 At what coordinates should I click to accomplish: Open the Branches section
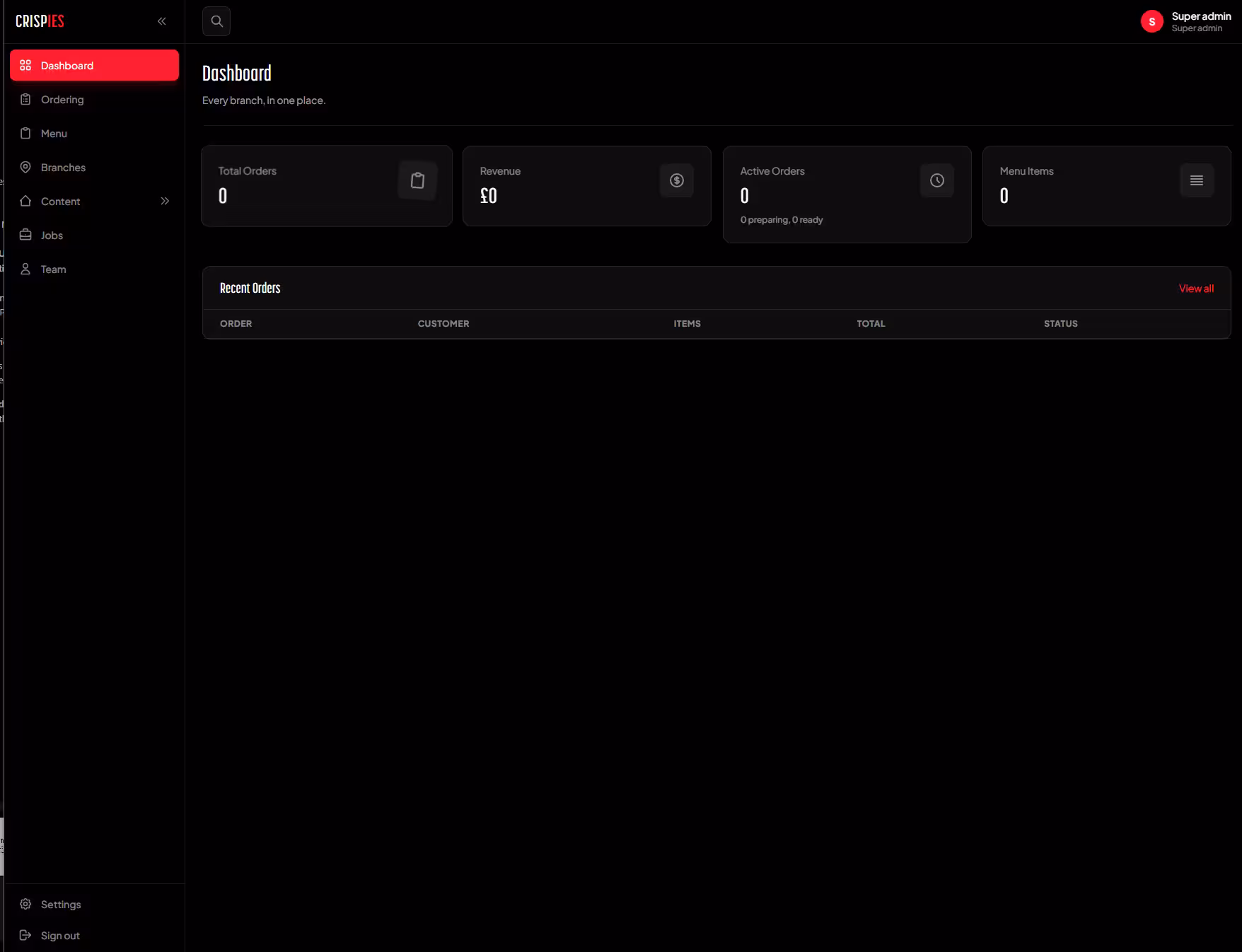[94, 167]
